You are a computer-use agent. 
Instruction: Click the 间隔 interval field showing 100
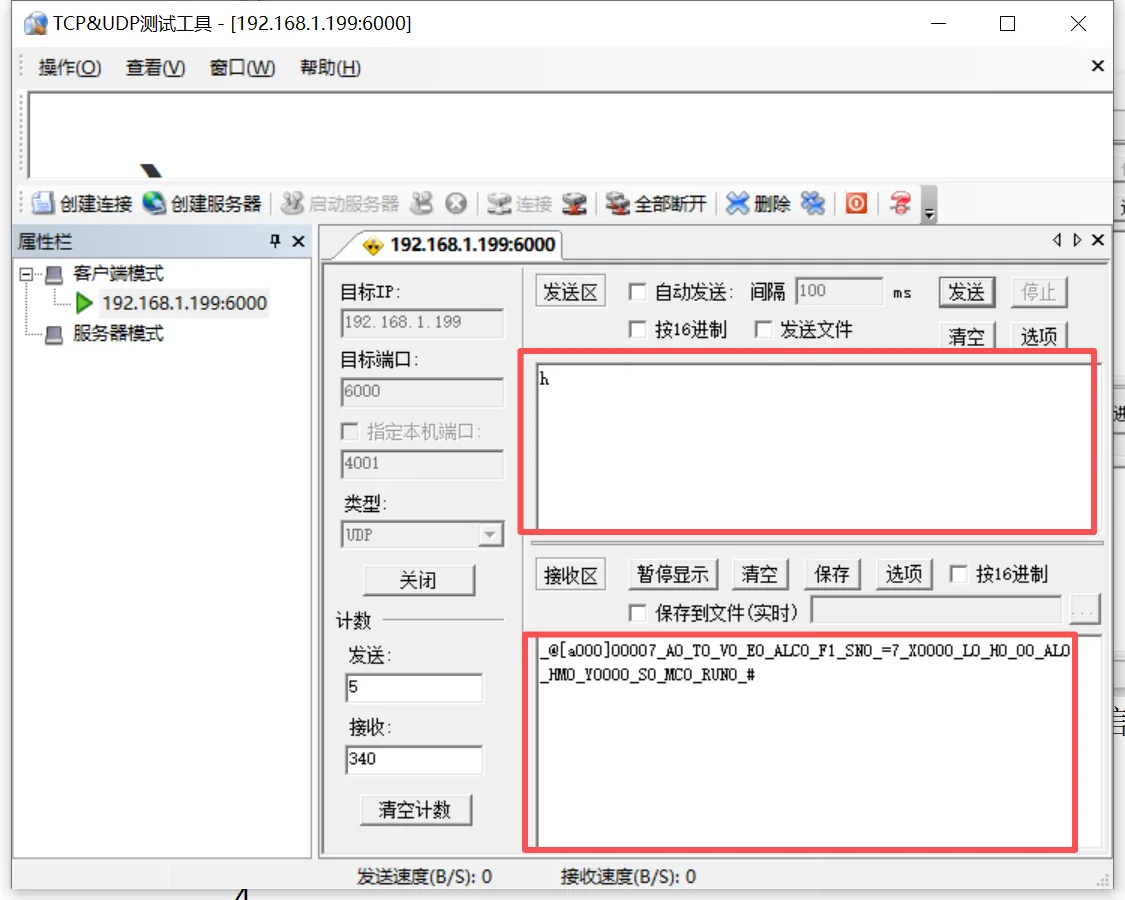coord(839,291)
